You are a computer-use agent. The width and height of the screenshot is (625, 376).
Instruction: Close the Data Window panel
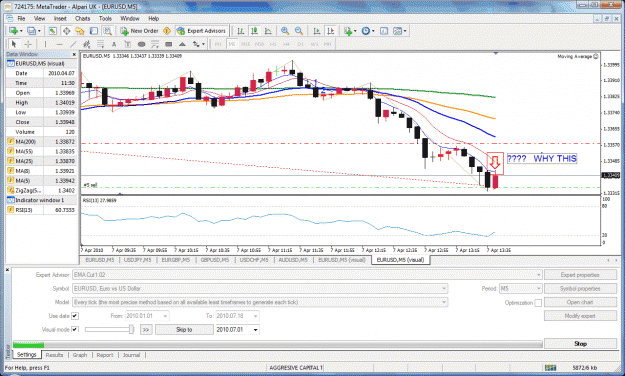[x=74, y=54]
